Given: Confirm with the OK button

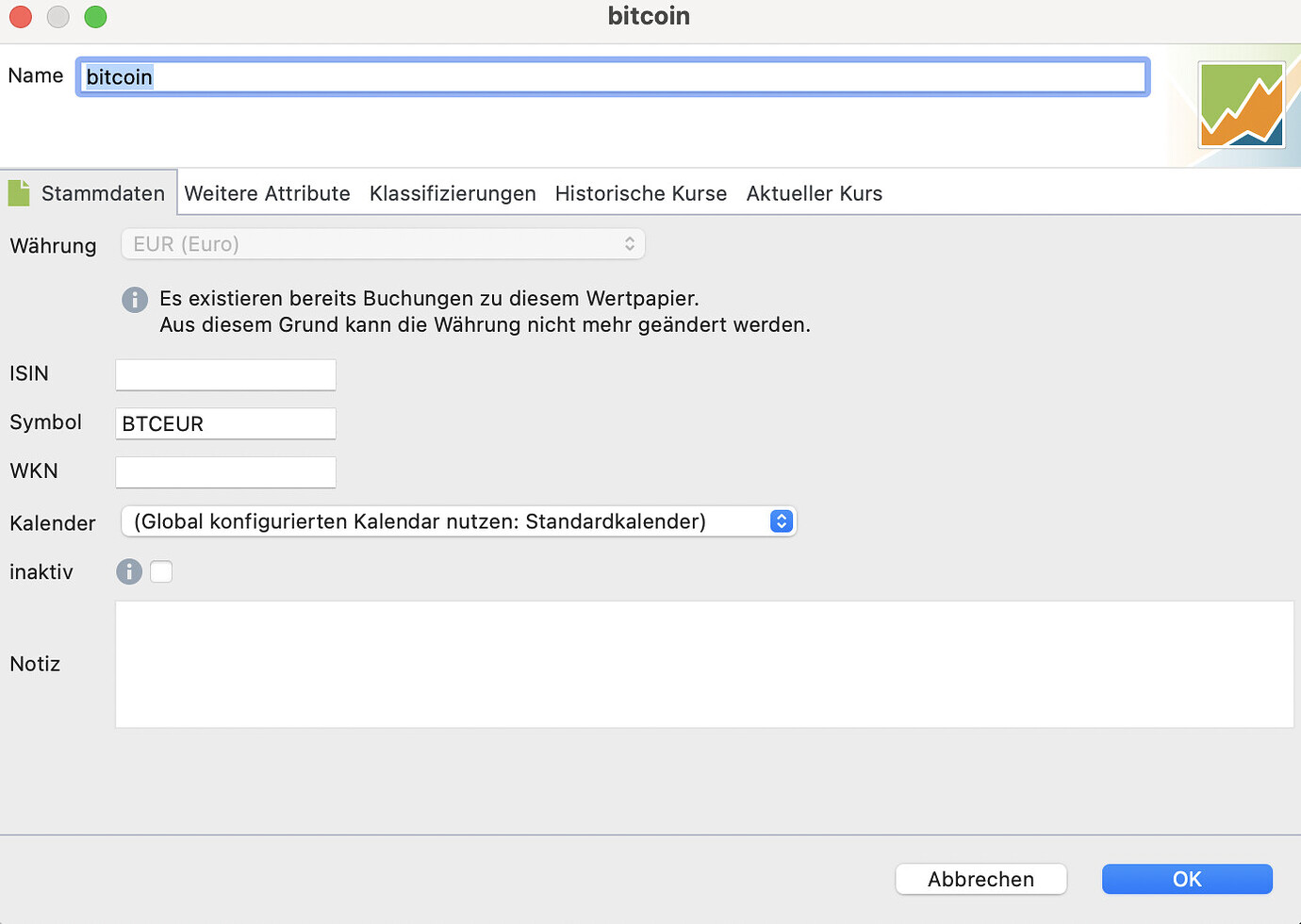Looking at the screenshot, I should point(1187,879).
